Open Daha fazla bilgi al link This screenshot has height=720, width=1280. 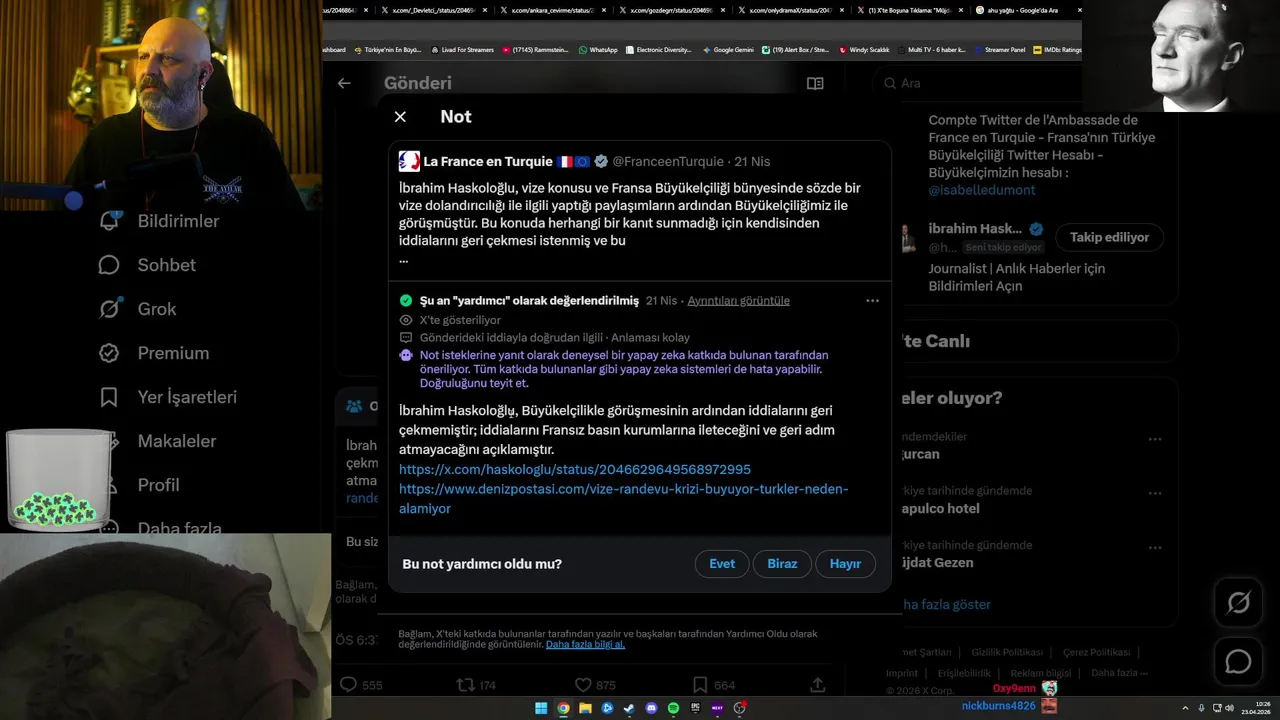(x=585, y=645)
